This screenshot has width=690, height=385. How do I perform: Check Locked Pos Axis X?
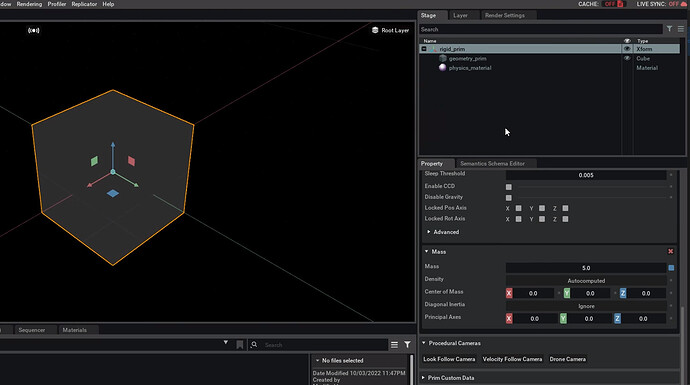click(x=518, y=208)
